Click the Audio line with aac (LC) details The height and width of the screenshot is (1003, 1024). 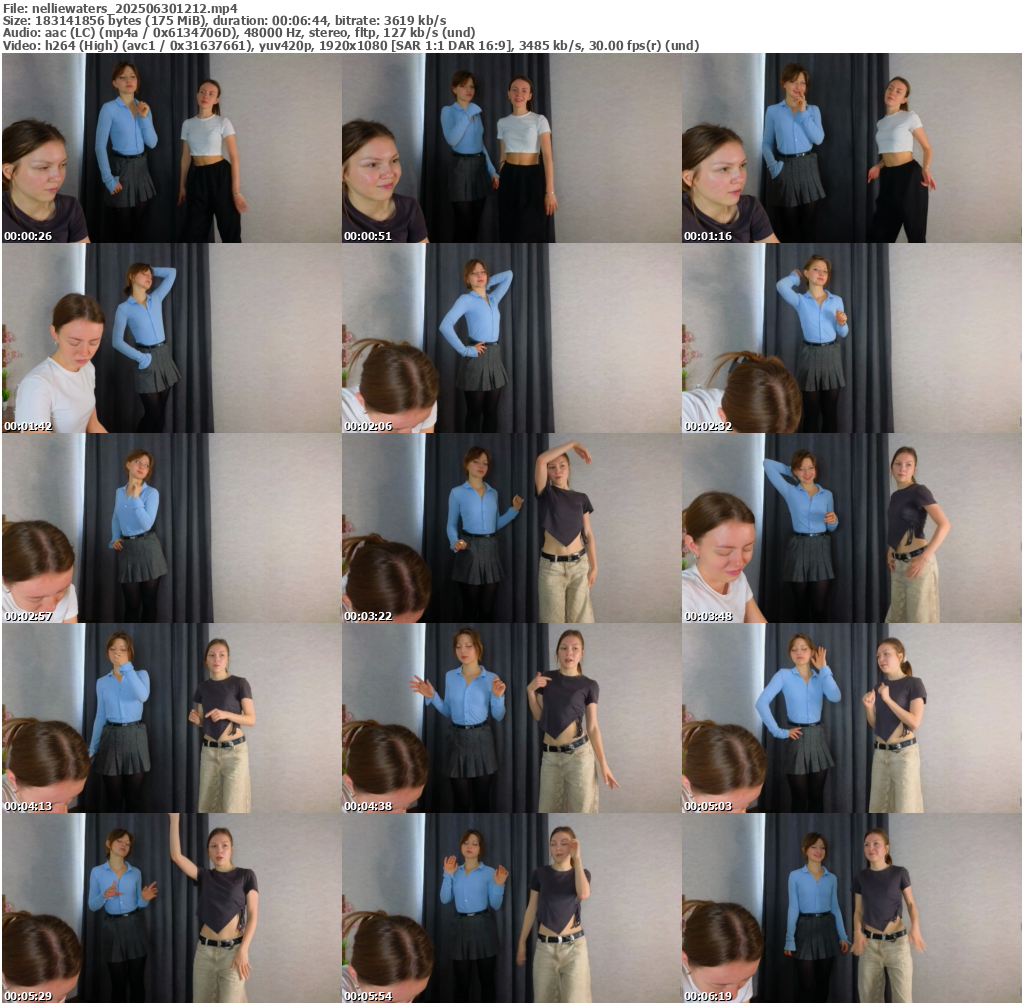(x=239, y=33)
